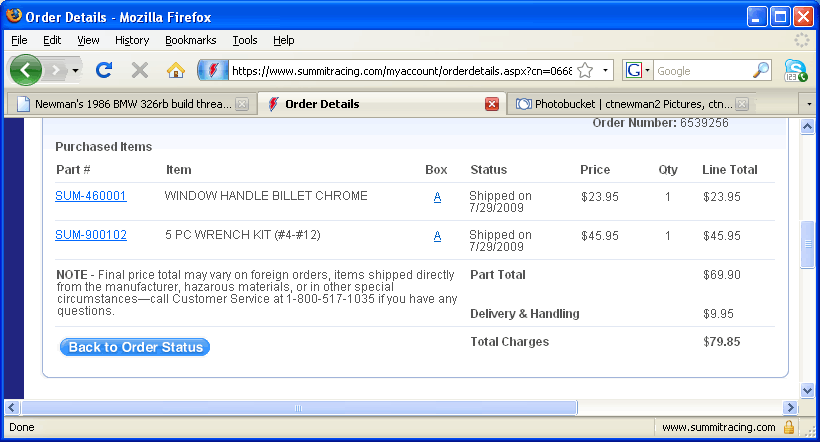The width and height of the screenshot is (820, 442).
Task: Close the Newman's BMW build thread tab
Action: pos(242,104)
